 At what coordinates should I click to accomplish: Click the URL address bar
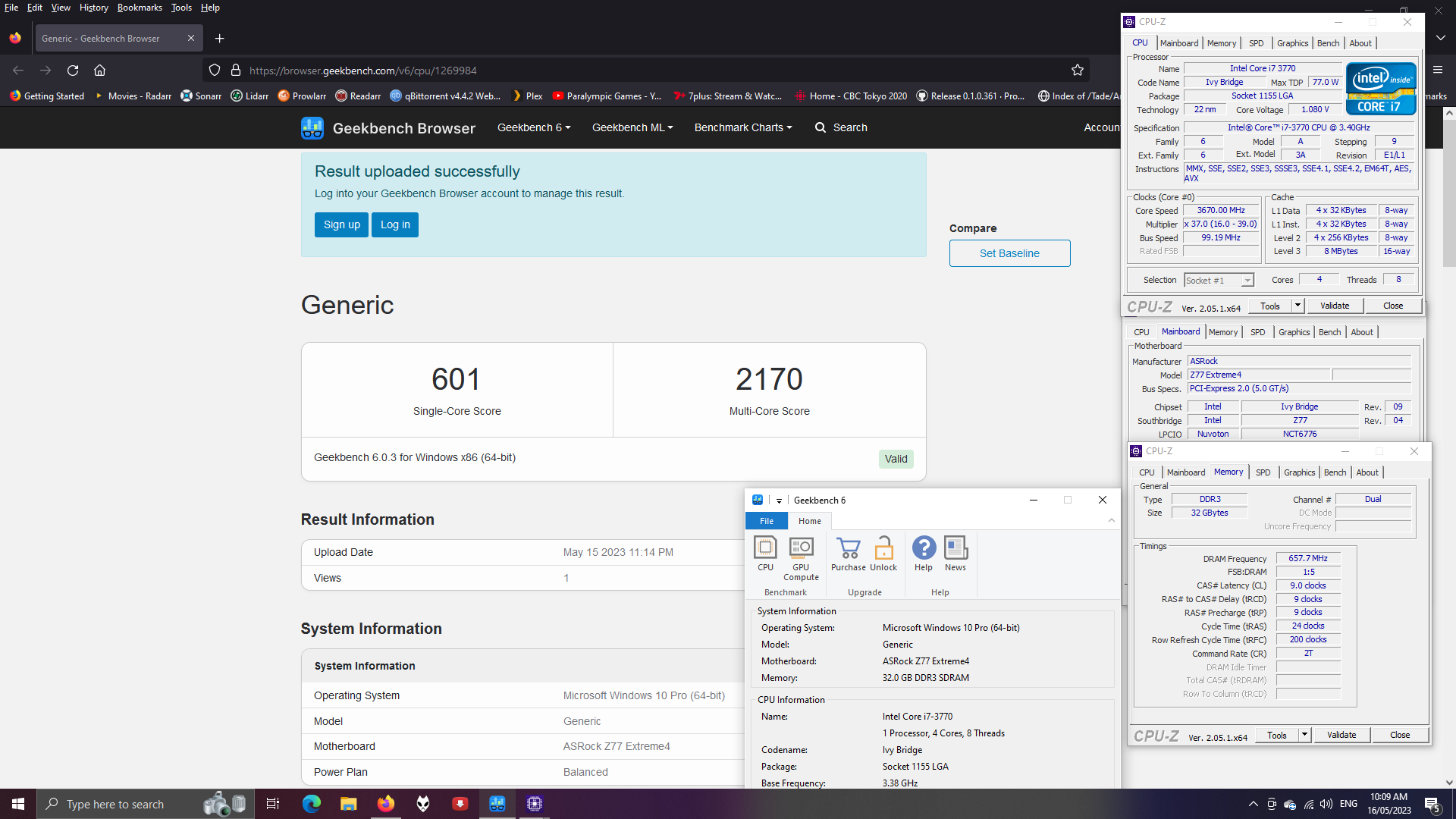pos(645,71)
